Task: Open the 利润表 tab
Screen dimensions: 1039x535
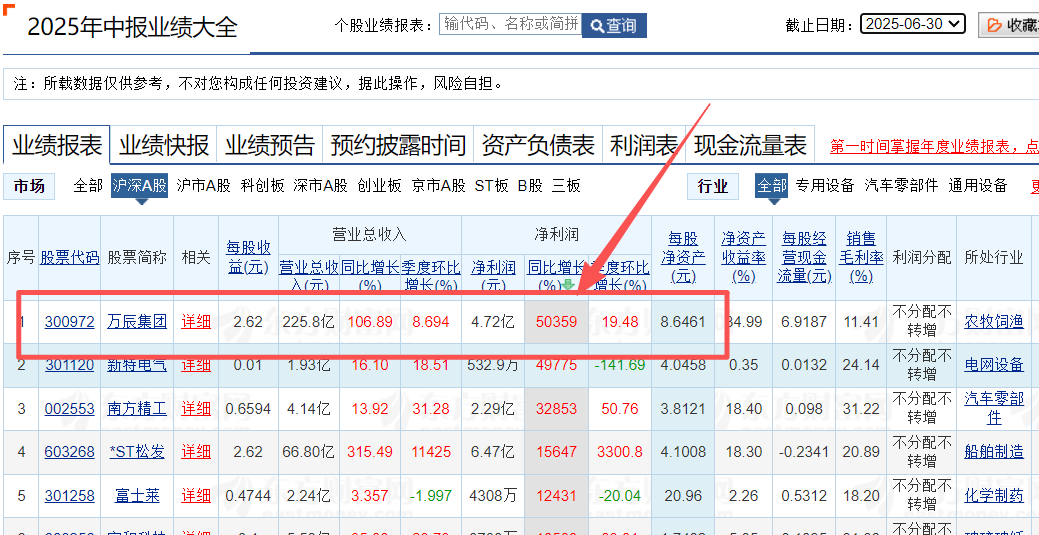Action: coord(643,145)
